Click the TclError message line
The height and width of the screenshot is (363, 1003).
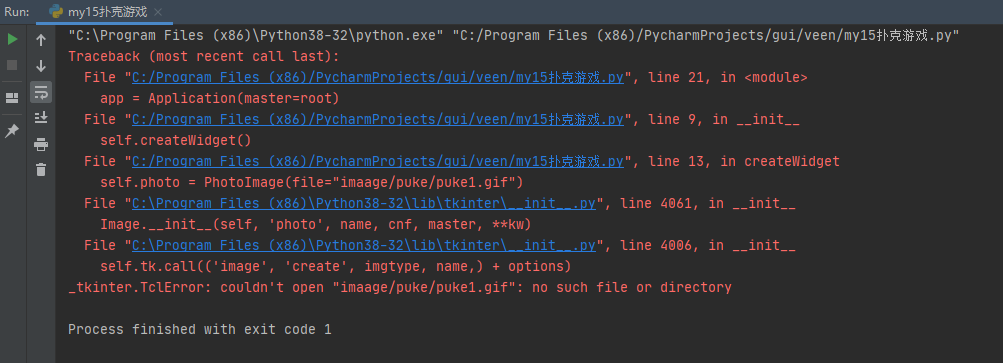(400, 287)
